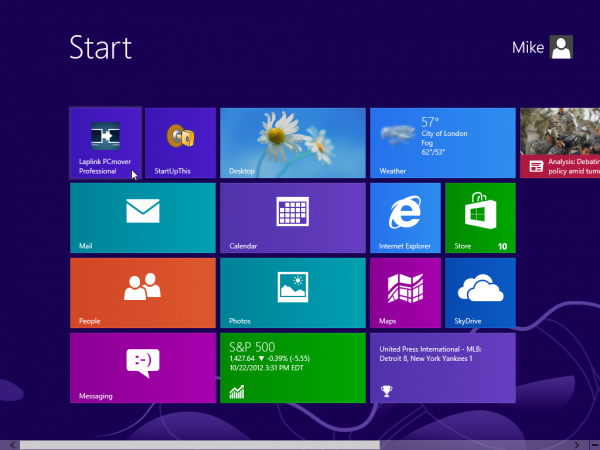
Task: Click 'Detroit 8, New York Yankees 1' headline
Action: click(x=426, y=359)
